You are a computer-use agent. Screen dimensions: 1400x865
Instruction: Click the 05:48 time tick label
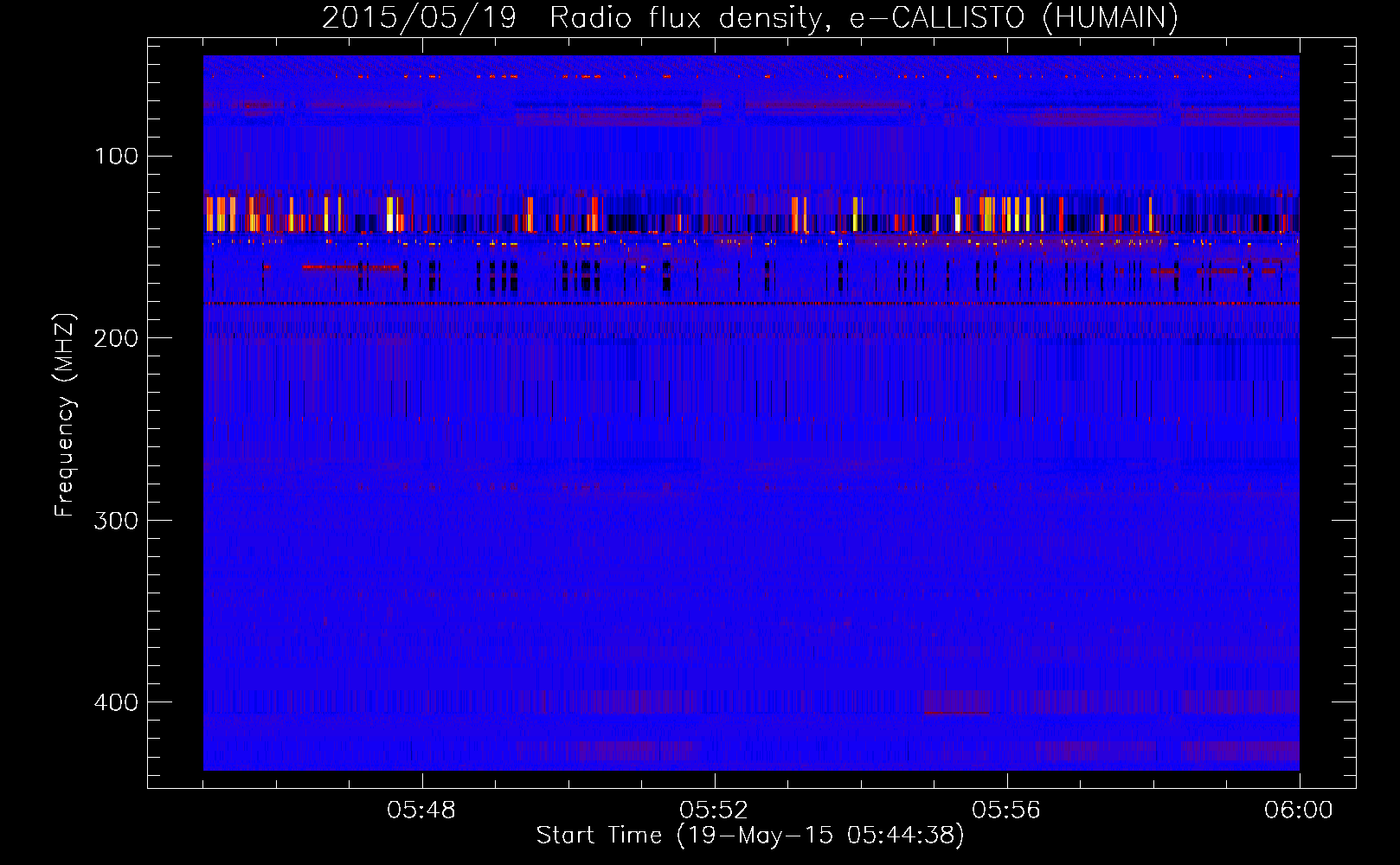[422, 811]
